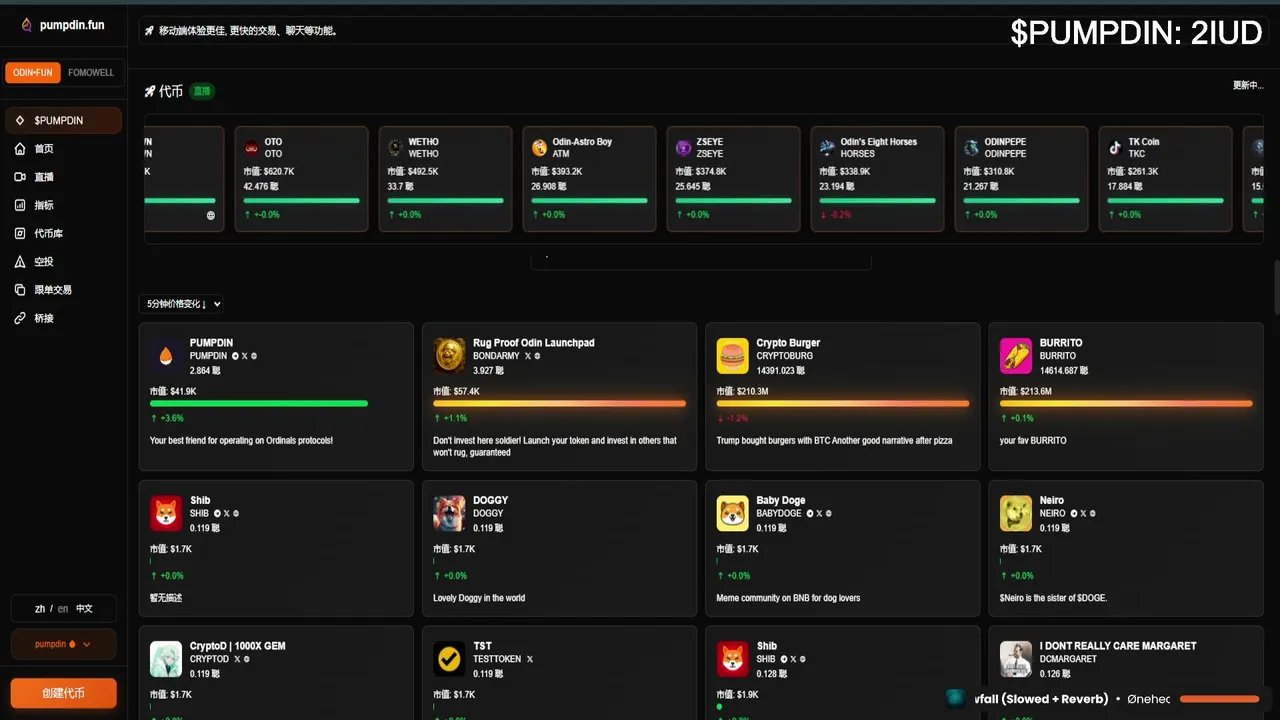Screen dimensions: 1280x720
Task: Open the token library icon 代币库
Action: pos(20,233)
